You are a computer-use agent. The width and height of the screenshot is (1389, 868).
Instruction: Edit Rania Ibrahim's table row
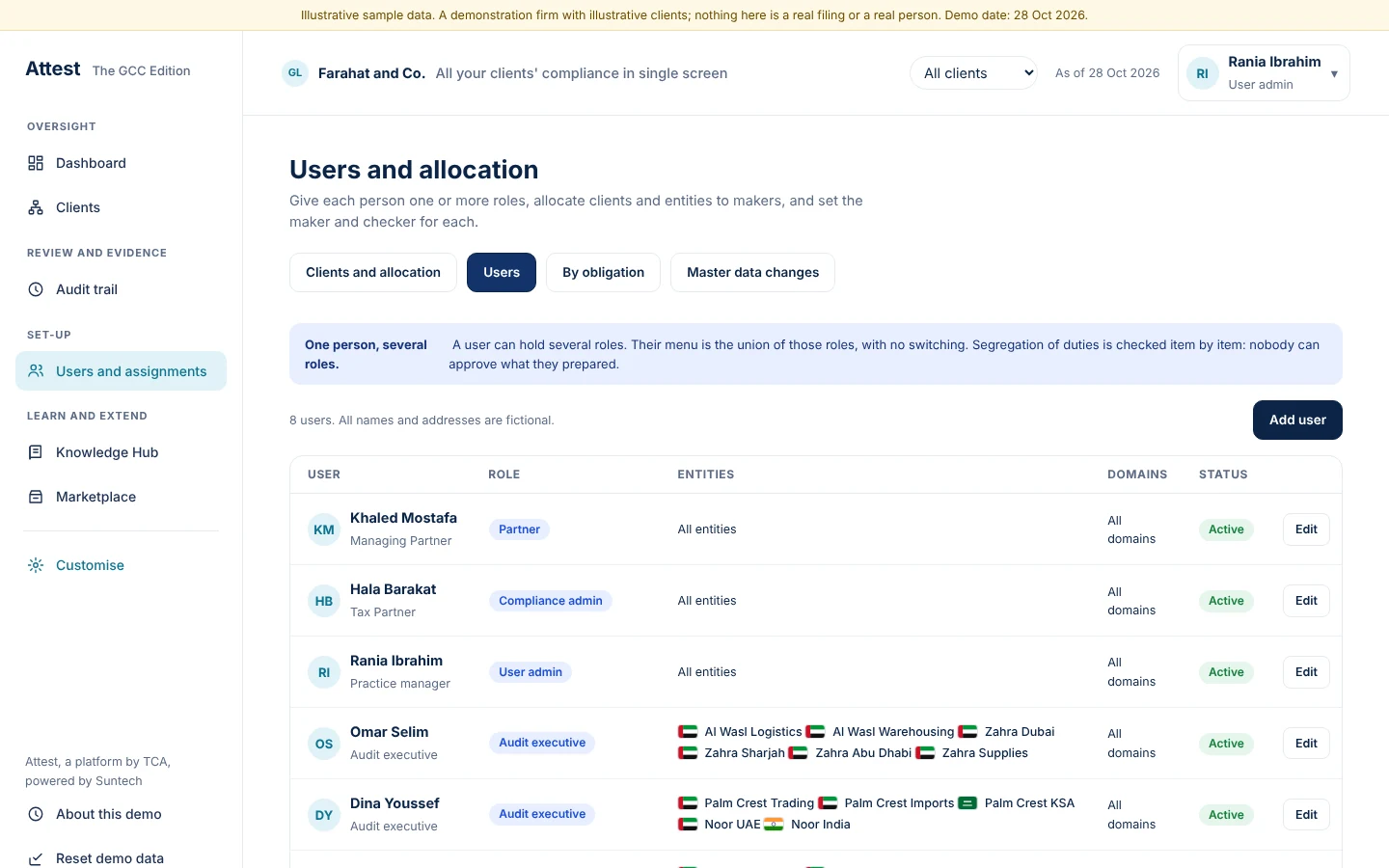click(x=1306, y=672)
